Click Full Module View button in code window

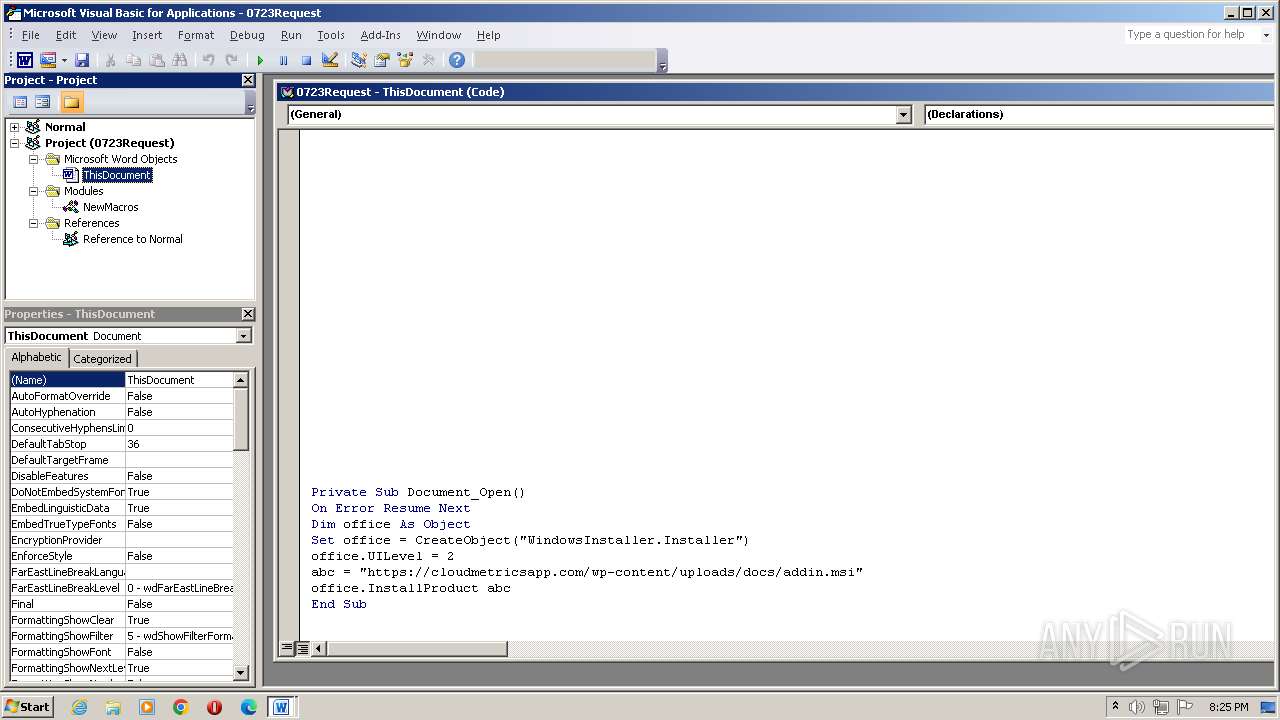302,648
